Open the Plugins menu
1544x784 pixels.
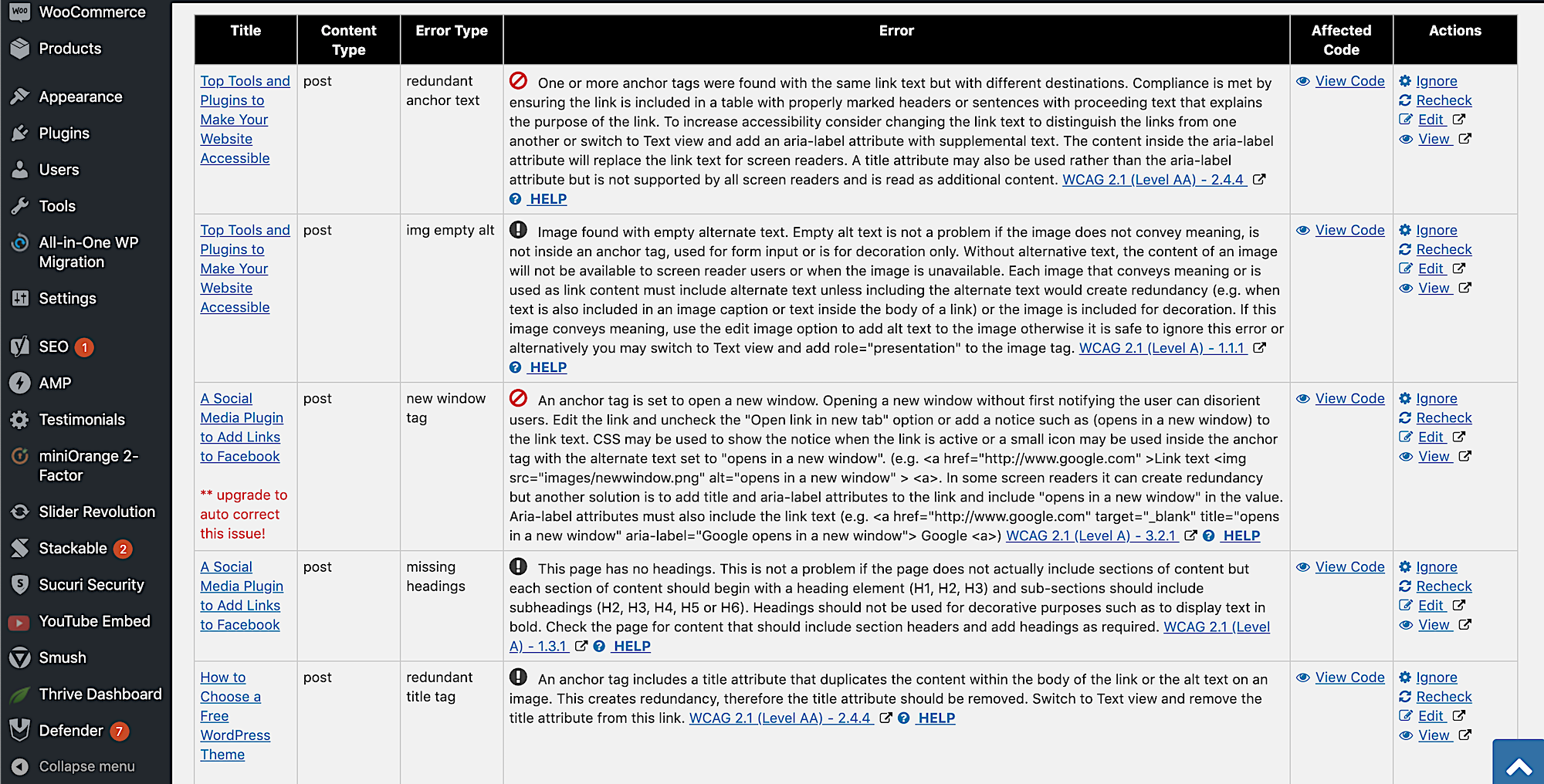pyautogui.click(x=64, y=133)
